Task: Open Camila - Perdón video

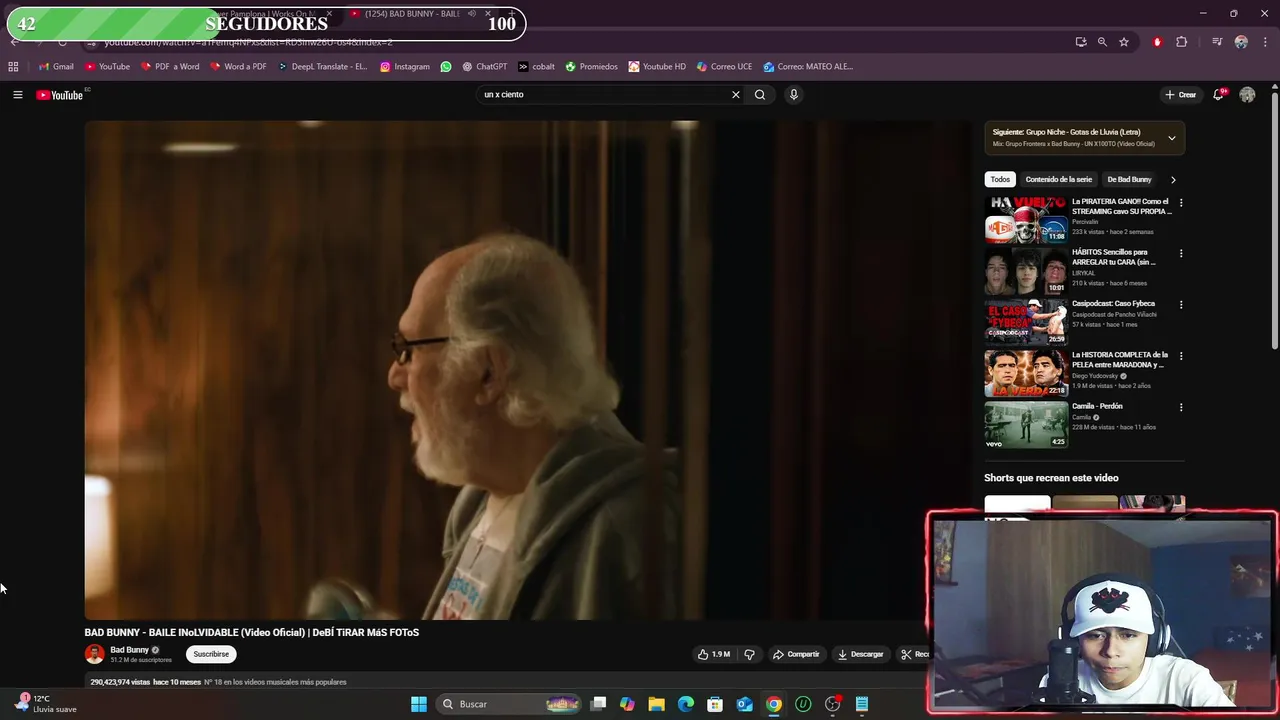Action: pyautogui.click(x=1026, y=424)
